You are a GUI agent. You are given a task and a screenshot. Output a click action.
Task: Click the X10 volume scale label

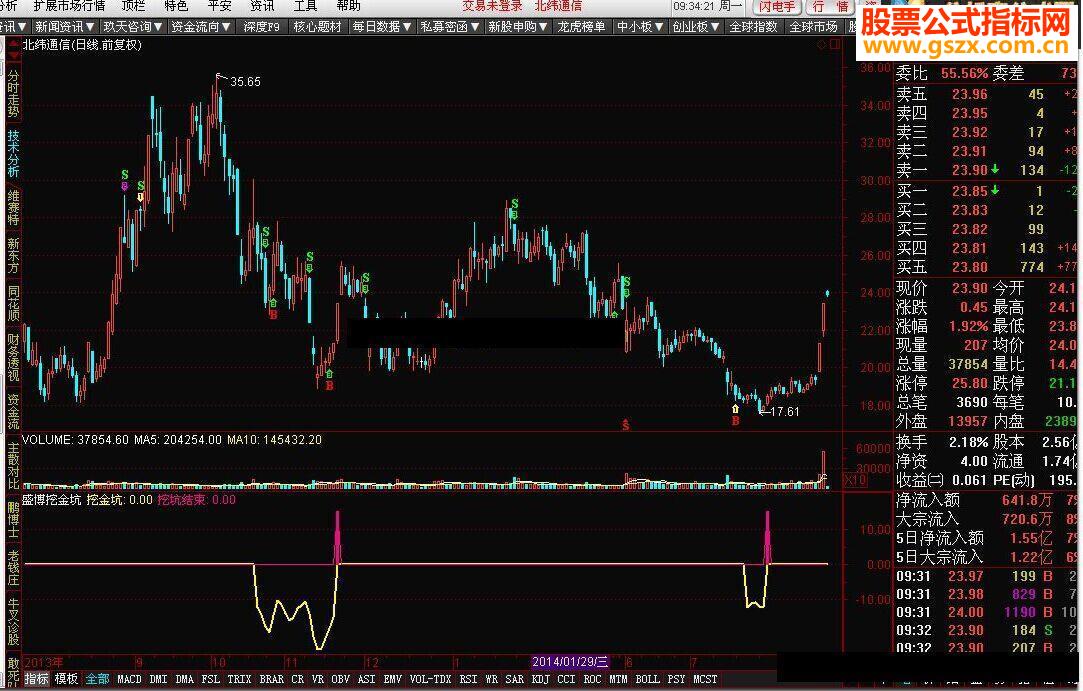tap(855, 480)
